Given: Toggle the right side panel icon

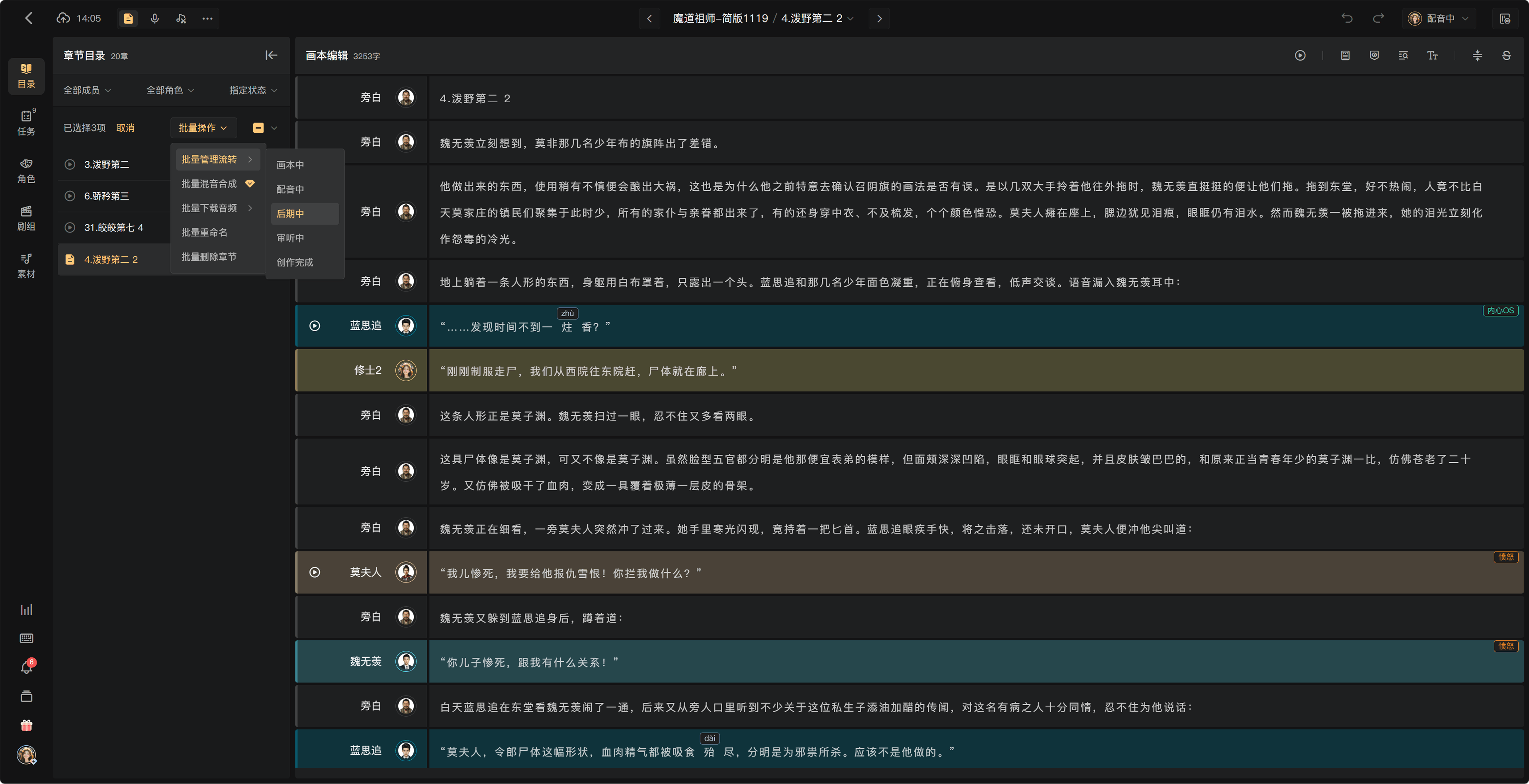Looking at the screenshot, I should pyautogui.click(x=1505, y=18).
